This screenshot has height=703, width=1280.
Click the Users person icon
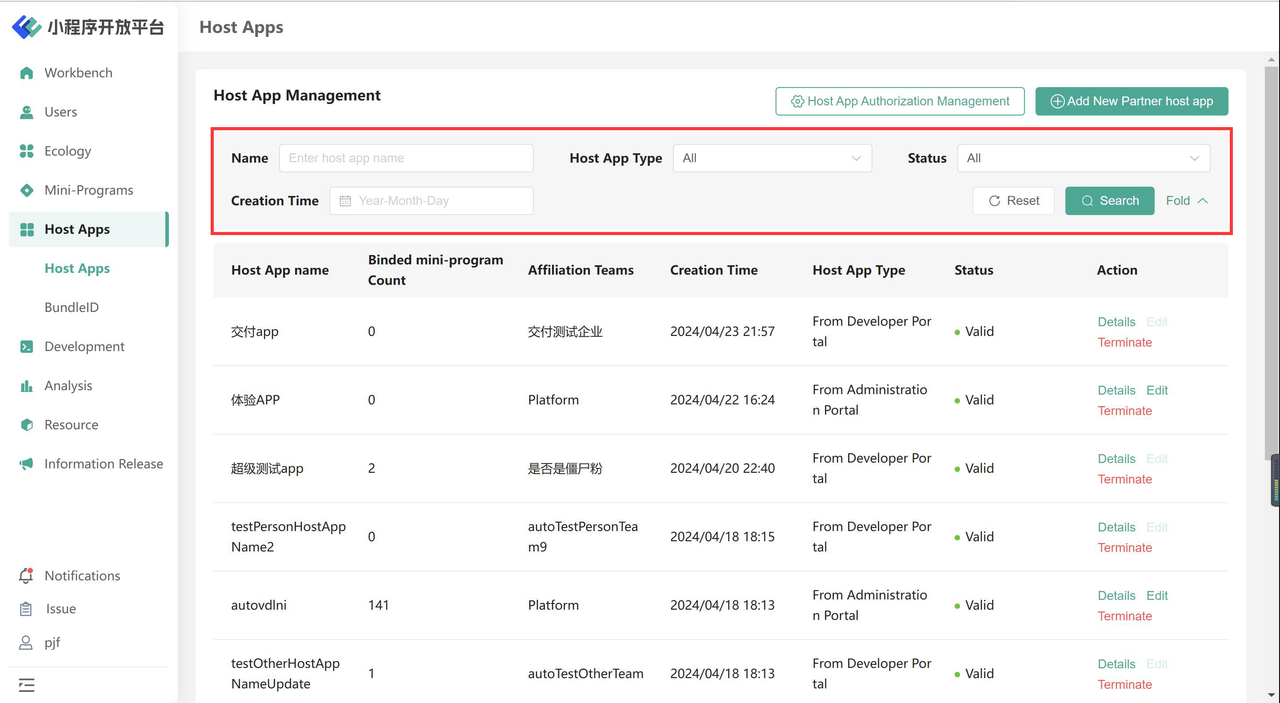click(27, 112)
